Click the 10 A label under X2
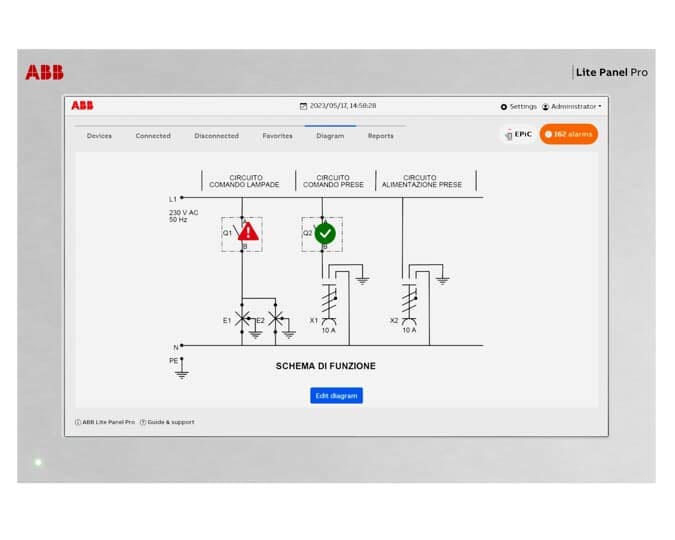 pyautogui.click(x=409, y=331)
